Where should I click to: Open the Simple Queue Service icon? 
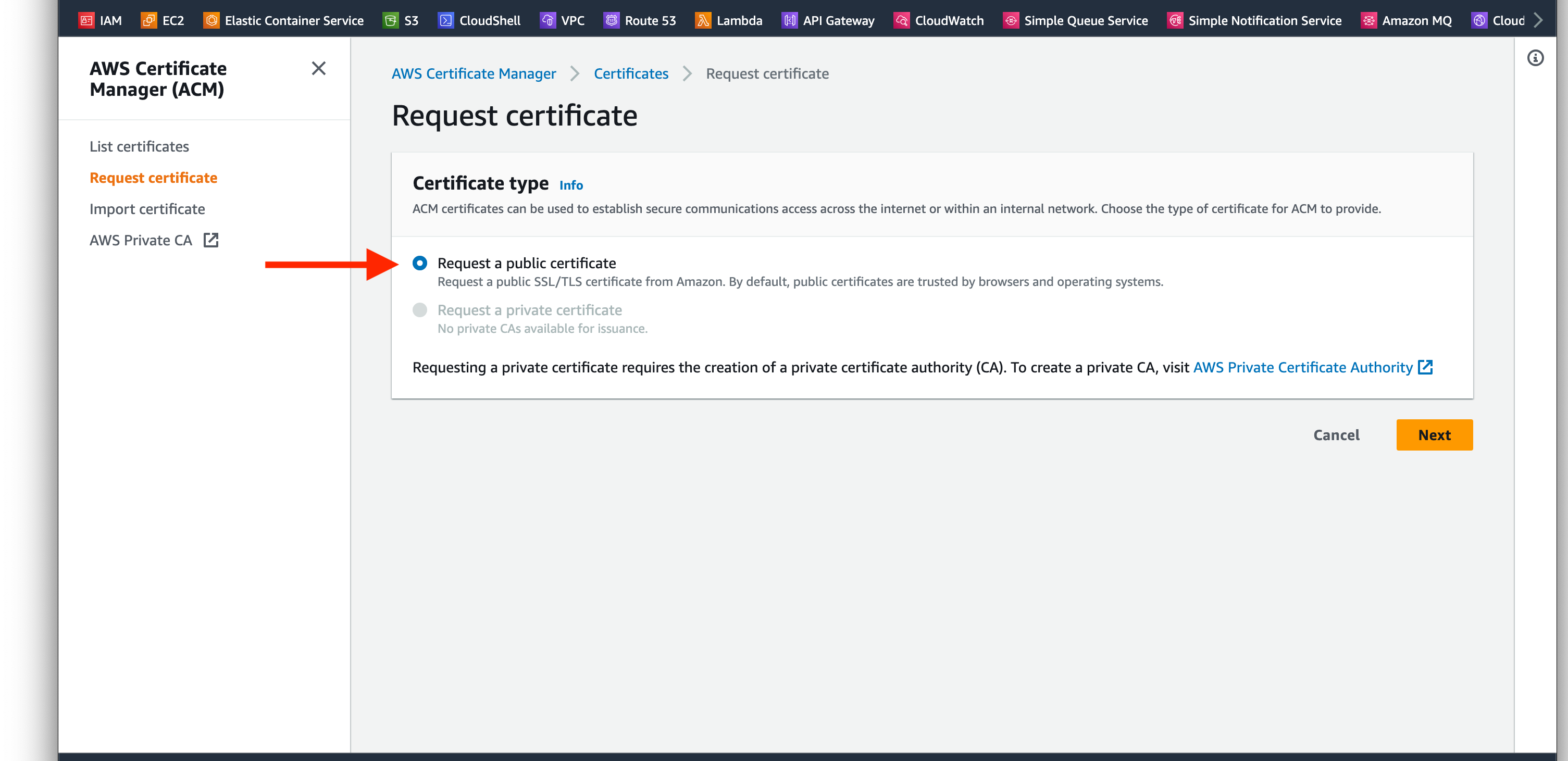coord(1011,20)
